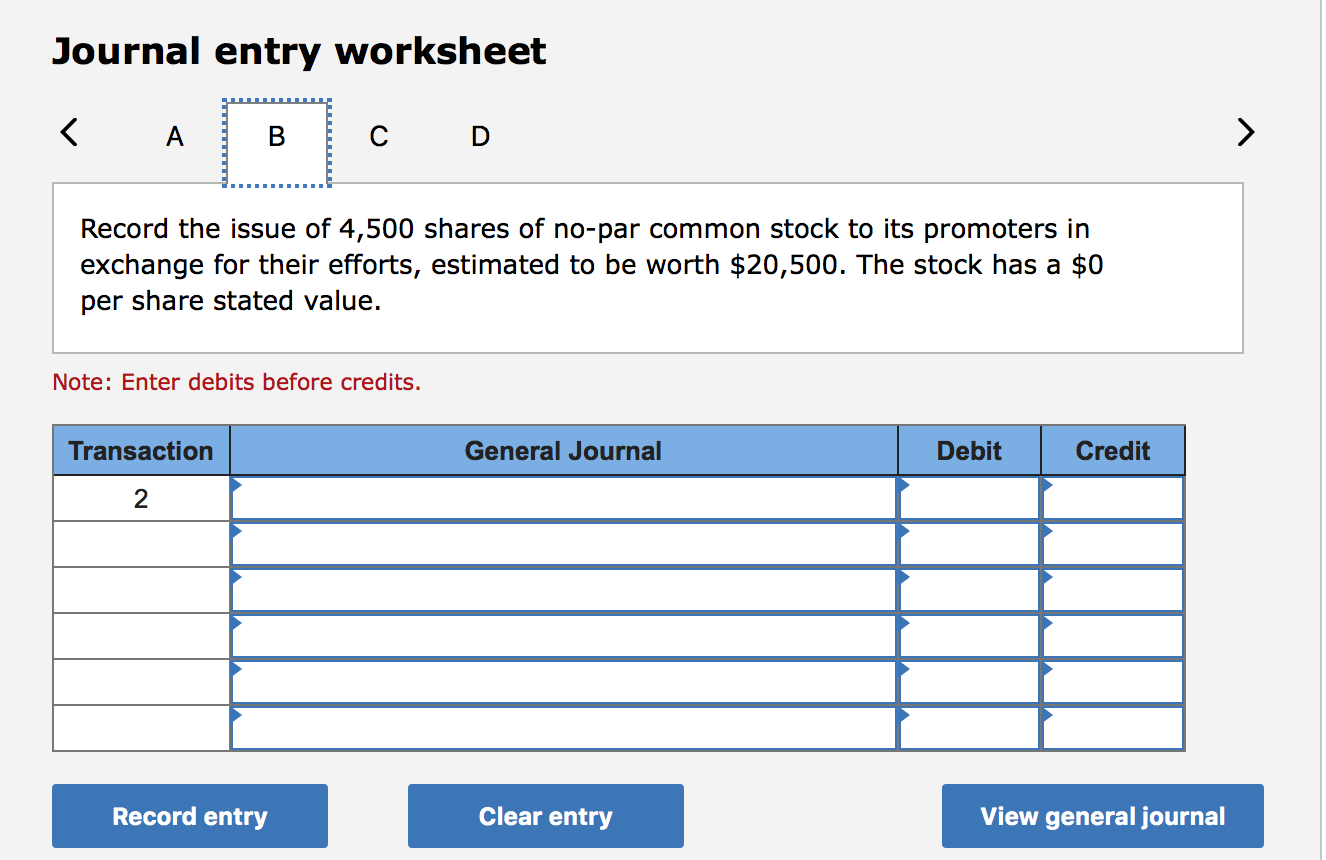The width and height of the screenshot is (1326, 860).
Task: Open General Journal dropdown in transaction 2 row
Action: tap(564, 498)
